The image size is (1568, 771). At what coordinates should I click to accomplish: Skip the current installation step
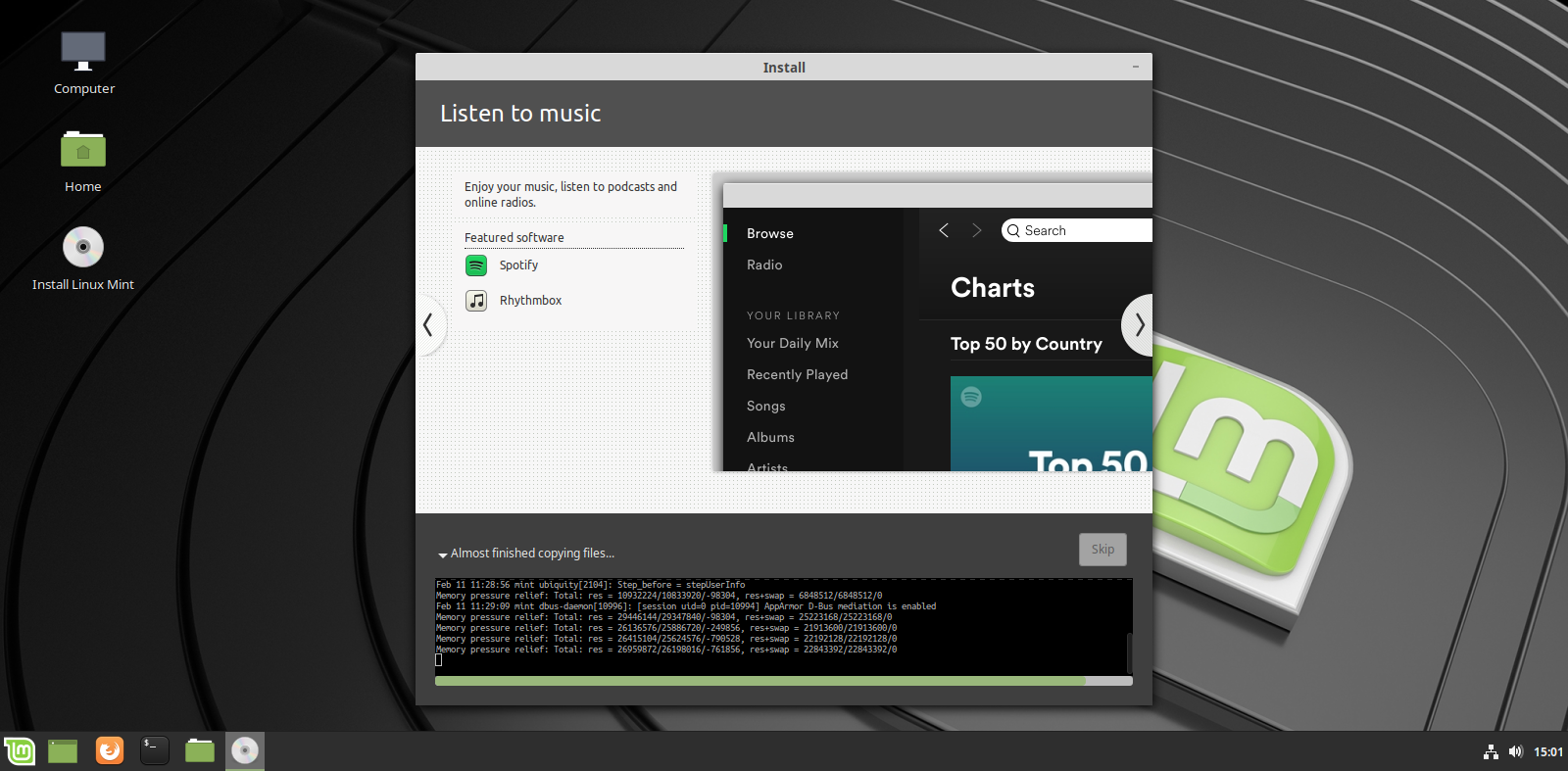(1102, 550)
